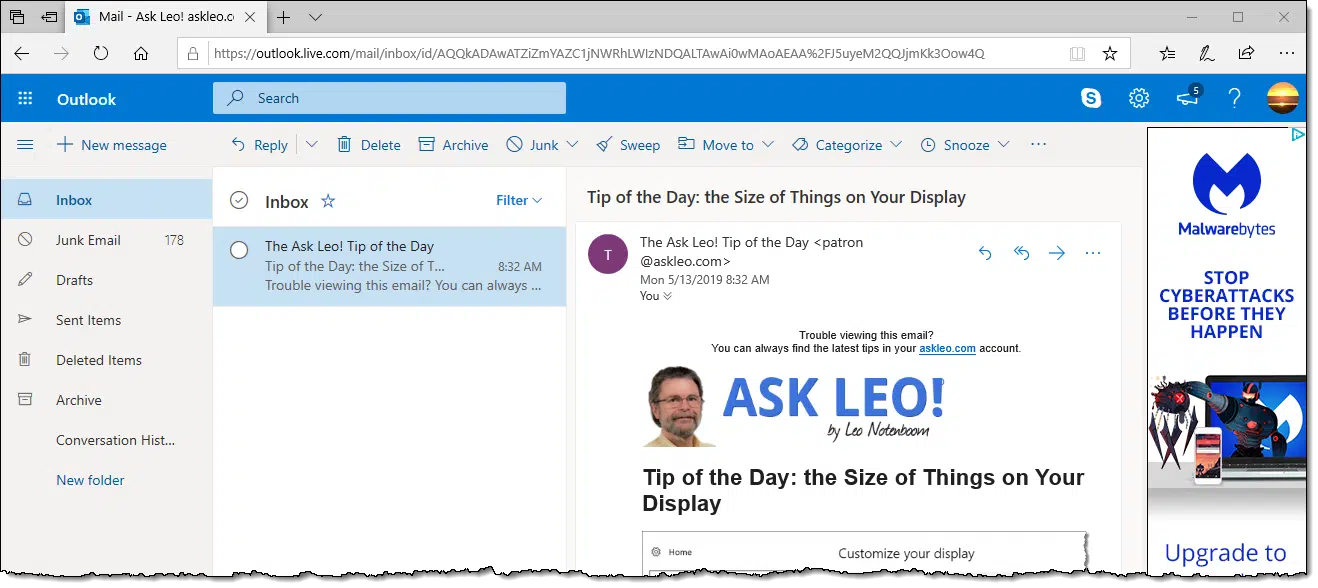Image resolution: width=1318 pixels, height=588 pixels.
Task: Reply all using the double arrow icon
Action: click(x=1021, y=253)
